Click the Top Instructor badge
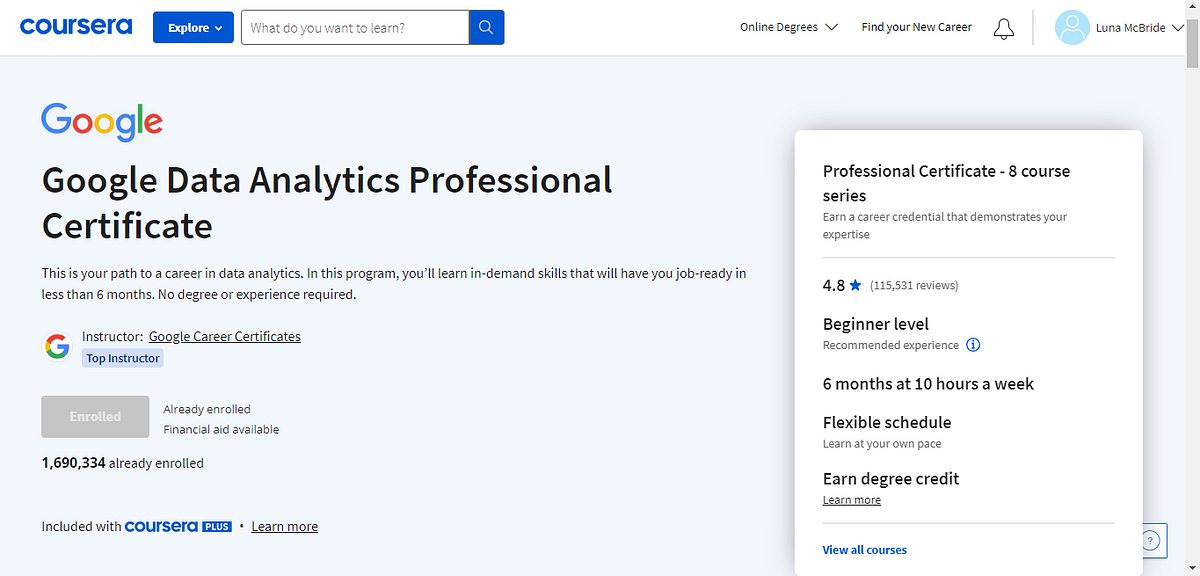This screenshot has width=1200, height=576. [x=122, y=357]
